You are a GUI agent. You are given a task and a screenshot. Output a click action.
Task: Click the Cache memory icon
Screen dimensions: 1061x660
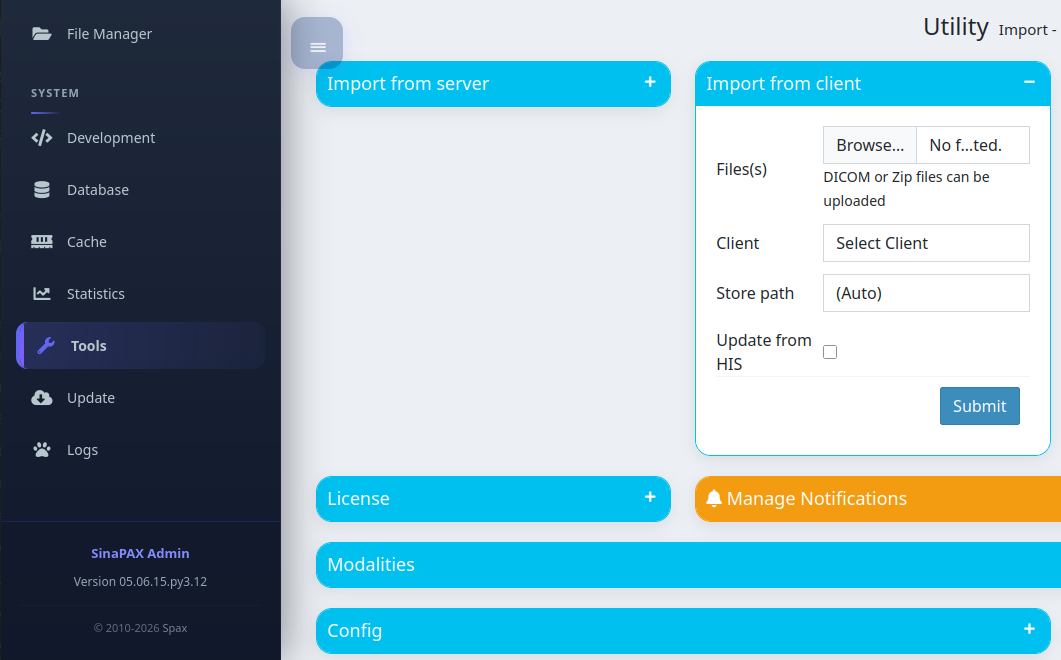click(x=42, y=242)
